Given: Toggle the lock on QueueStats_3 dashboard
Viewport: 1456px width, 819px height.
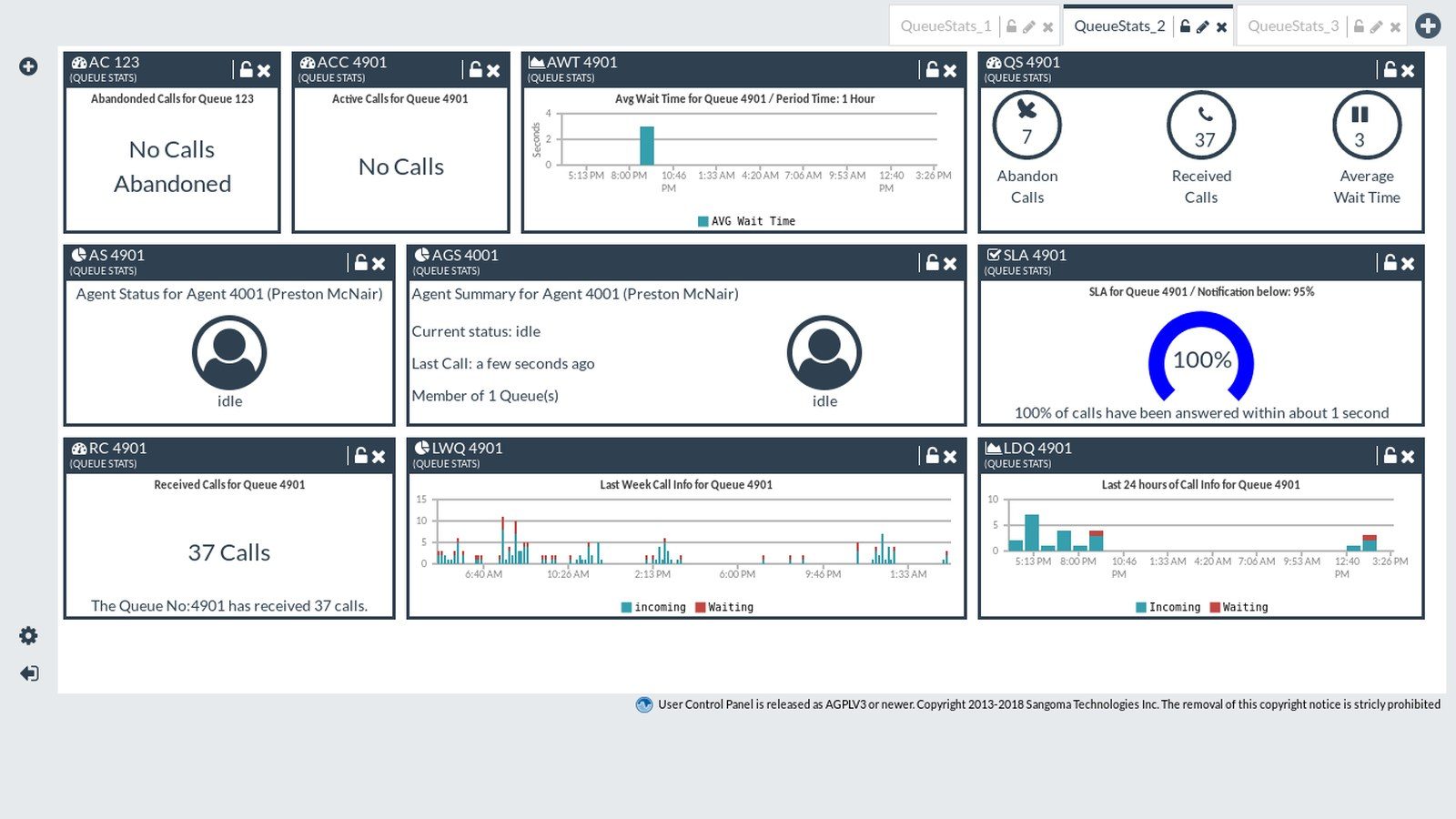Looking at the screenshot, I should point(1359,26).
